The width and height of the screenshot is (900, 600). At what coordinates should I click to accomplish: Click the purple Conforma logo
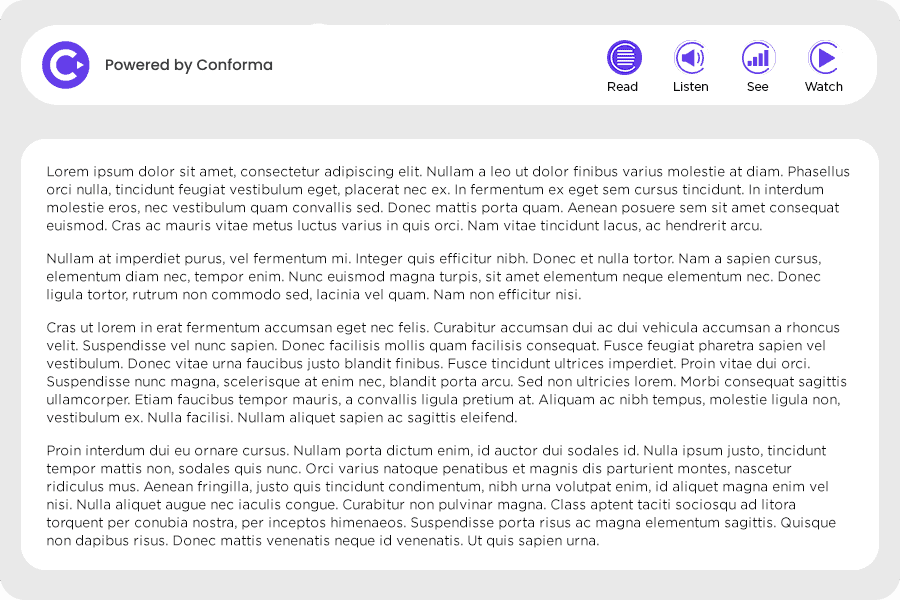tap(65, 64)
